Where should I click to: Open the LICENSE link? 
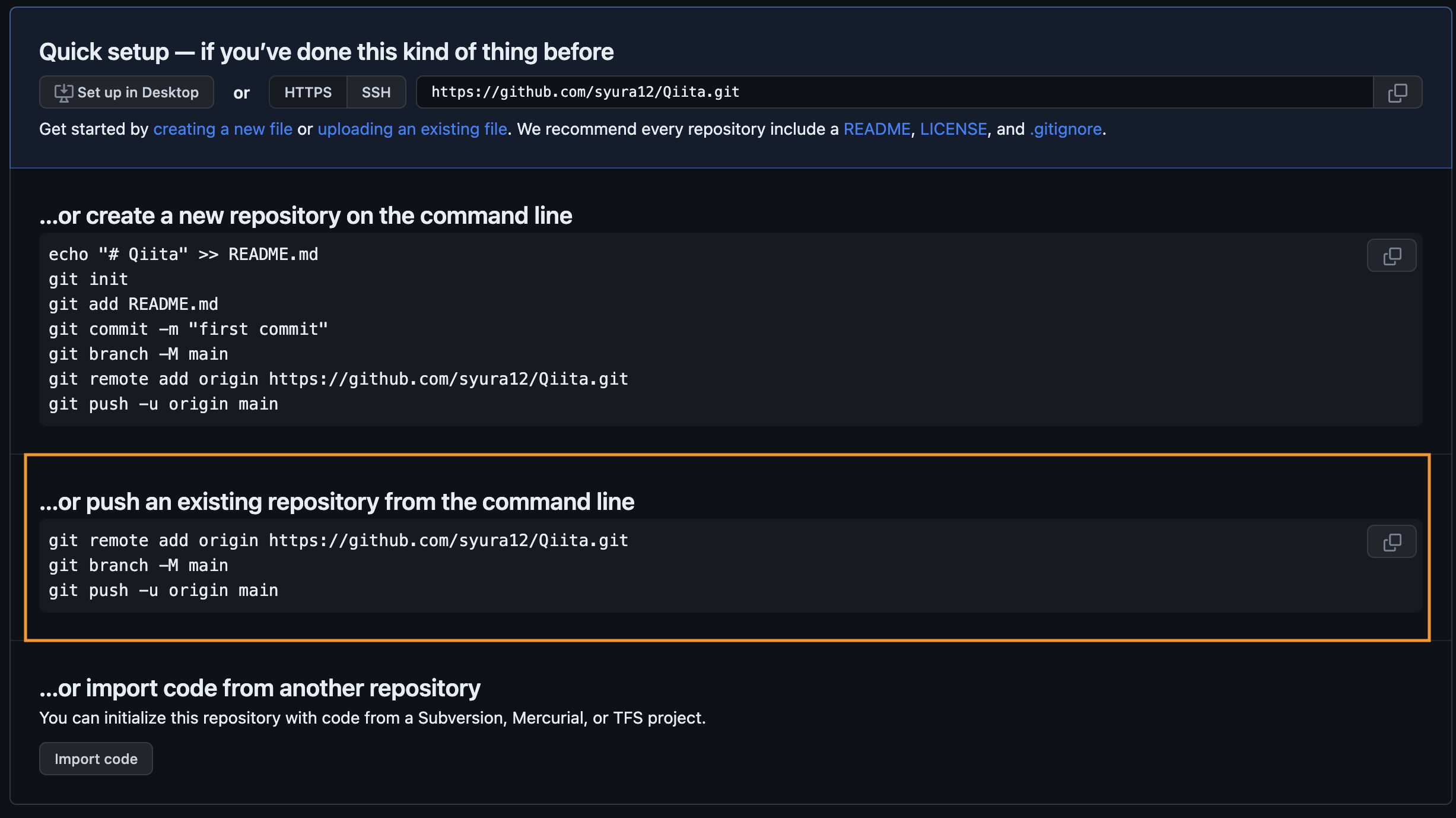point(953,129)
